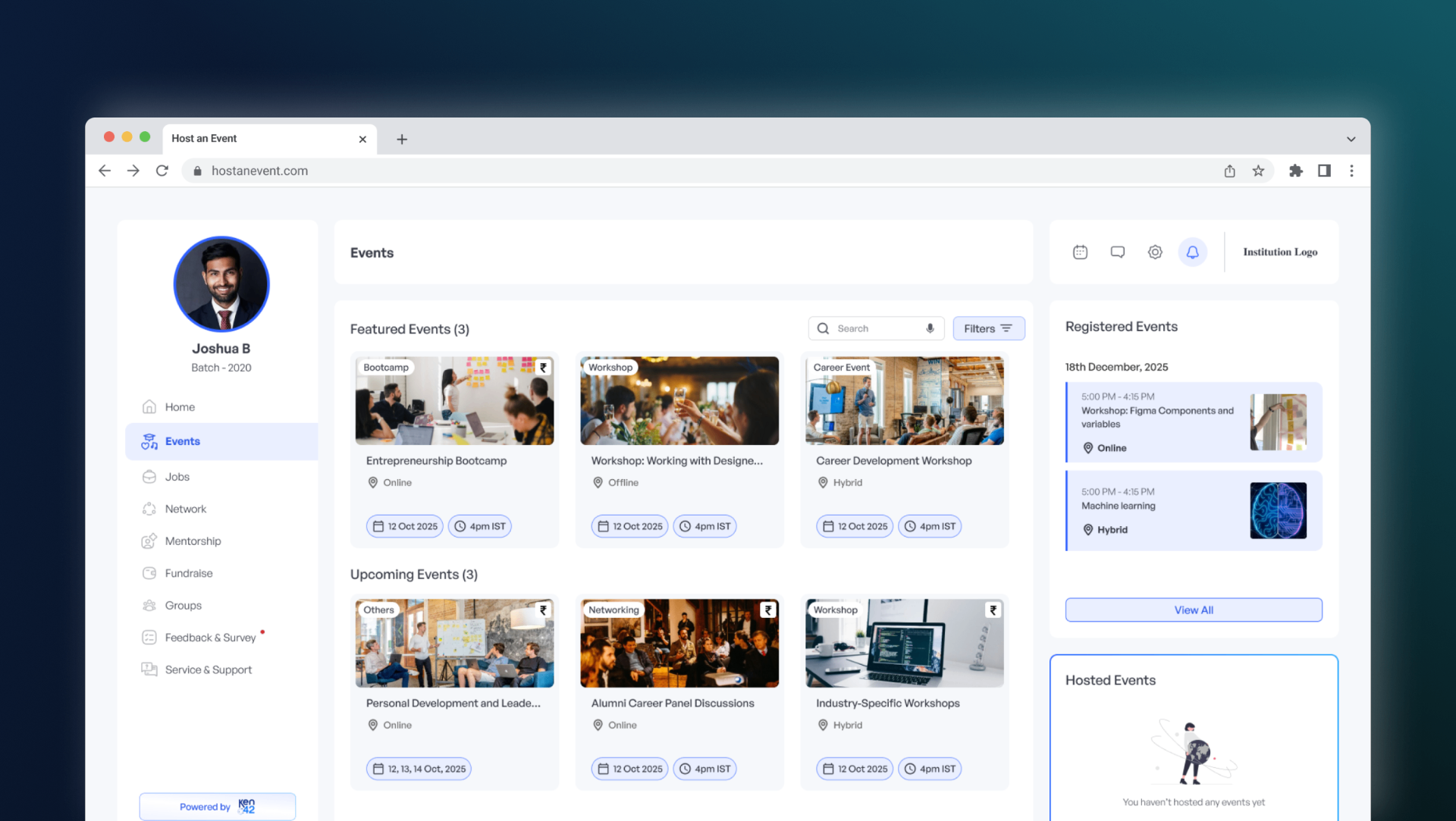Click the magnifier icon in the Search box

pyautogui.click(x=823, y=328)
